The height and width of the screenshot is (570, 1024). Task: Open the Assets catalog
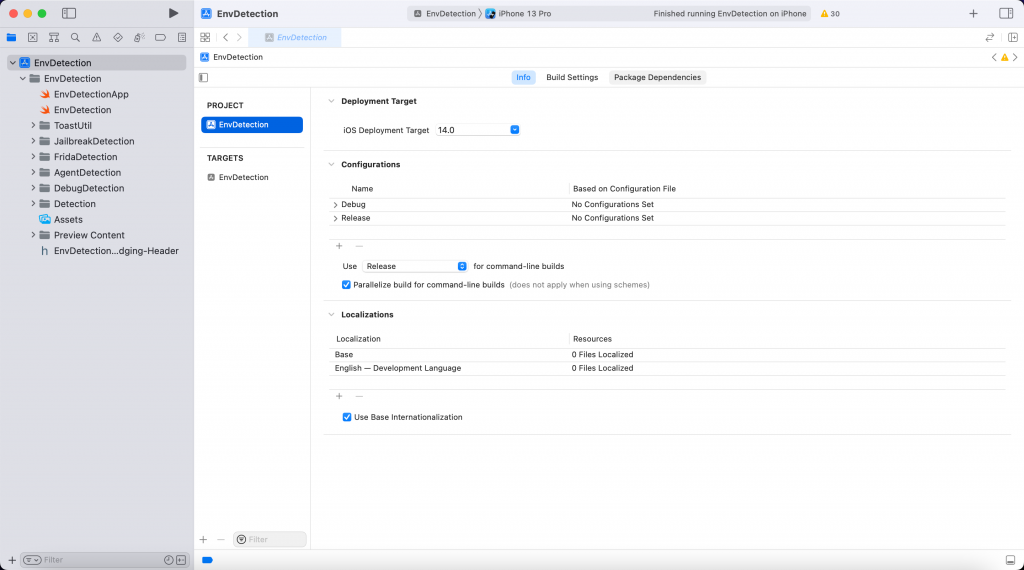tap(68, 219)
